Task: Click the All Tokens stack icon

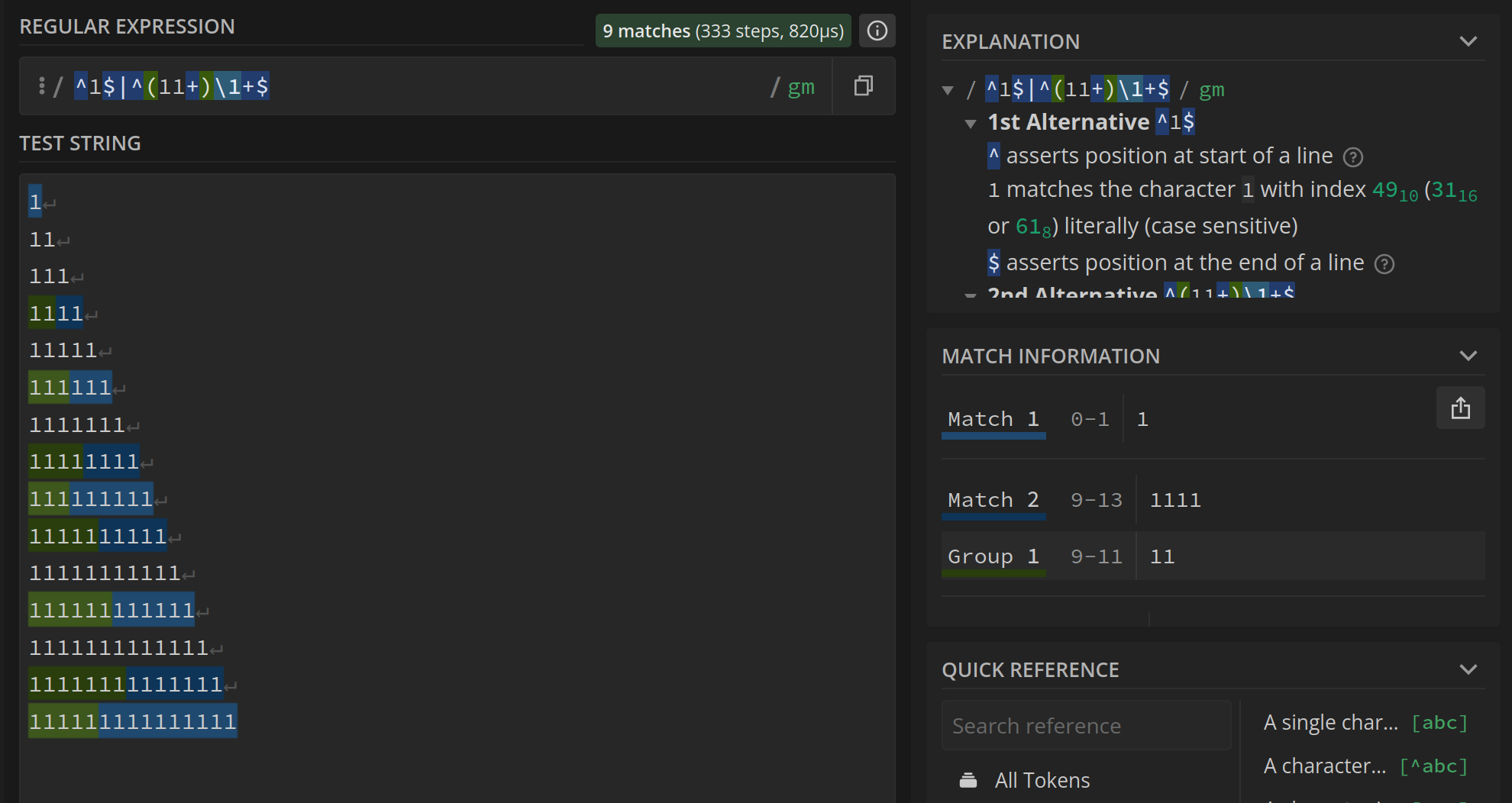Action: (968, 780)
